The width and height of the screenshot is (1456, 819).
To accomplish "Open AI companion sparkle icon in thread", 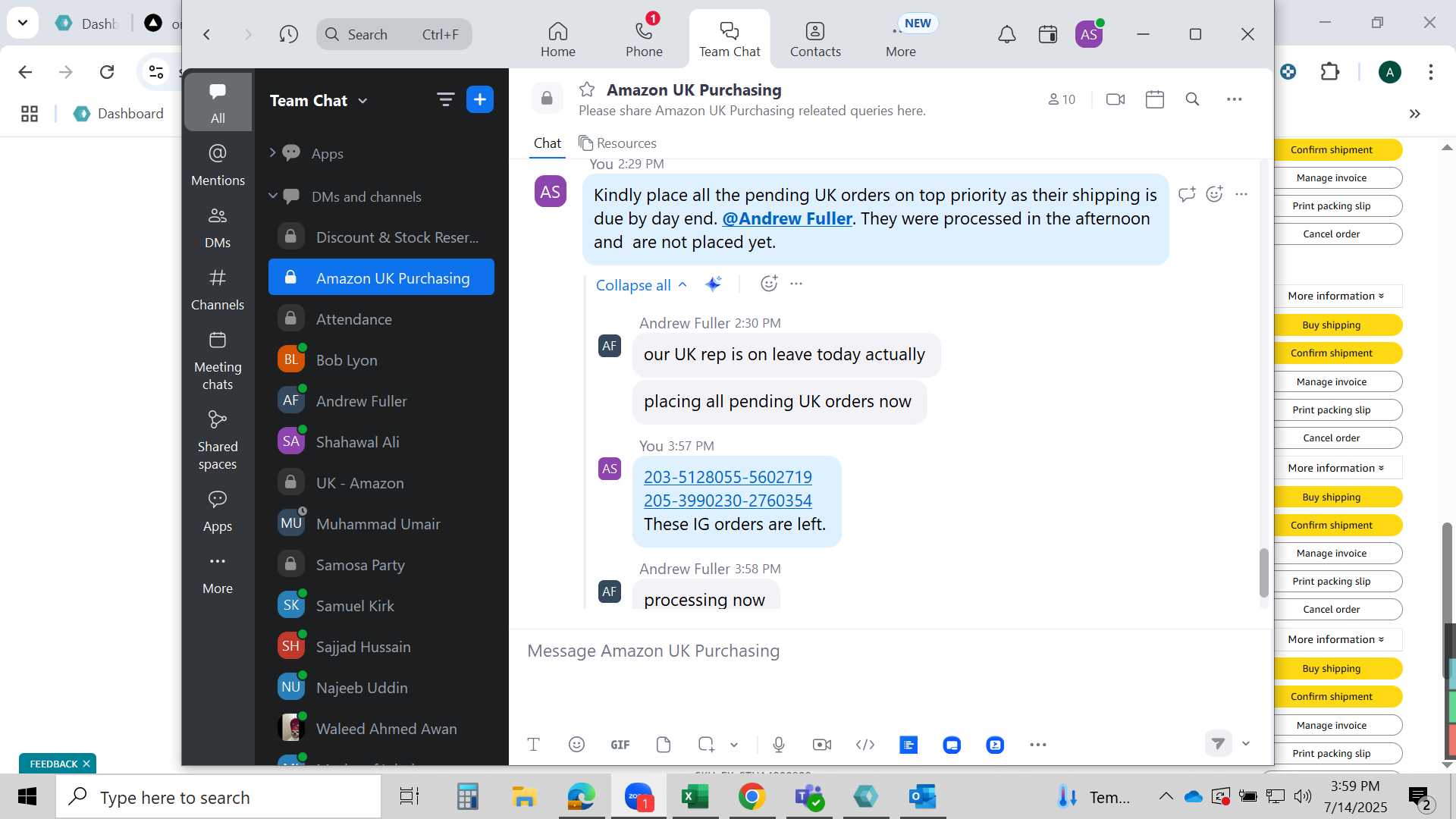I will (x=713, y=284).
